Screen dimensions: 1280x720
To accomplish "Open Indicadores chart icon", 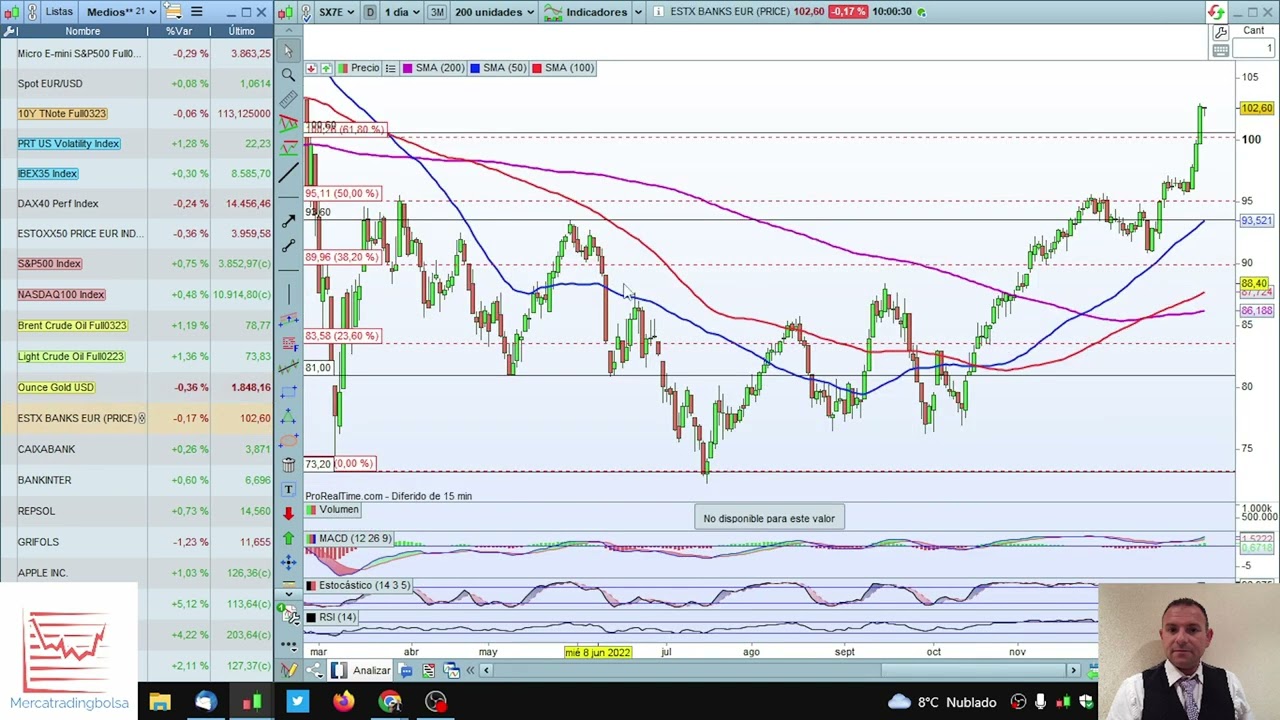I will pos(552,12).
